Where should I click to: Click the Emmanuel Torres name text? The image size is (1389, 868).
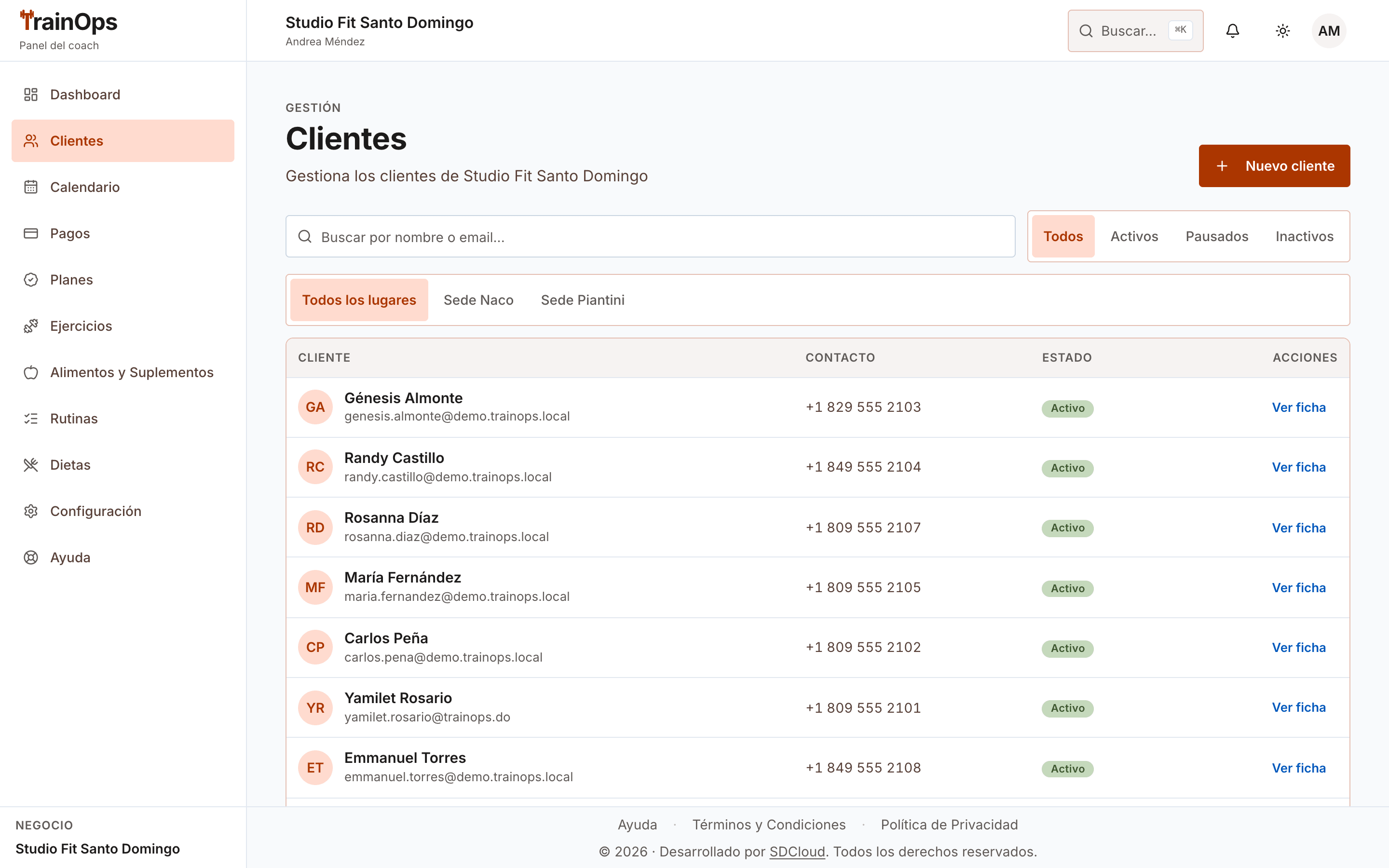click(405, 758)
